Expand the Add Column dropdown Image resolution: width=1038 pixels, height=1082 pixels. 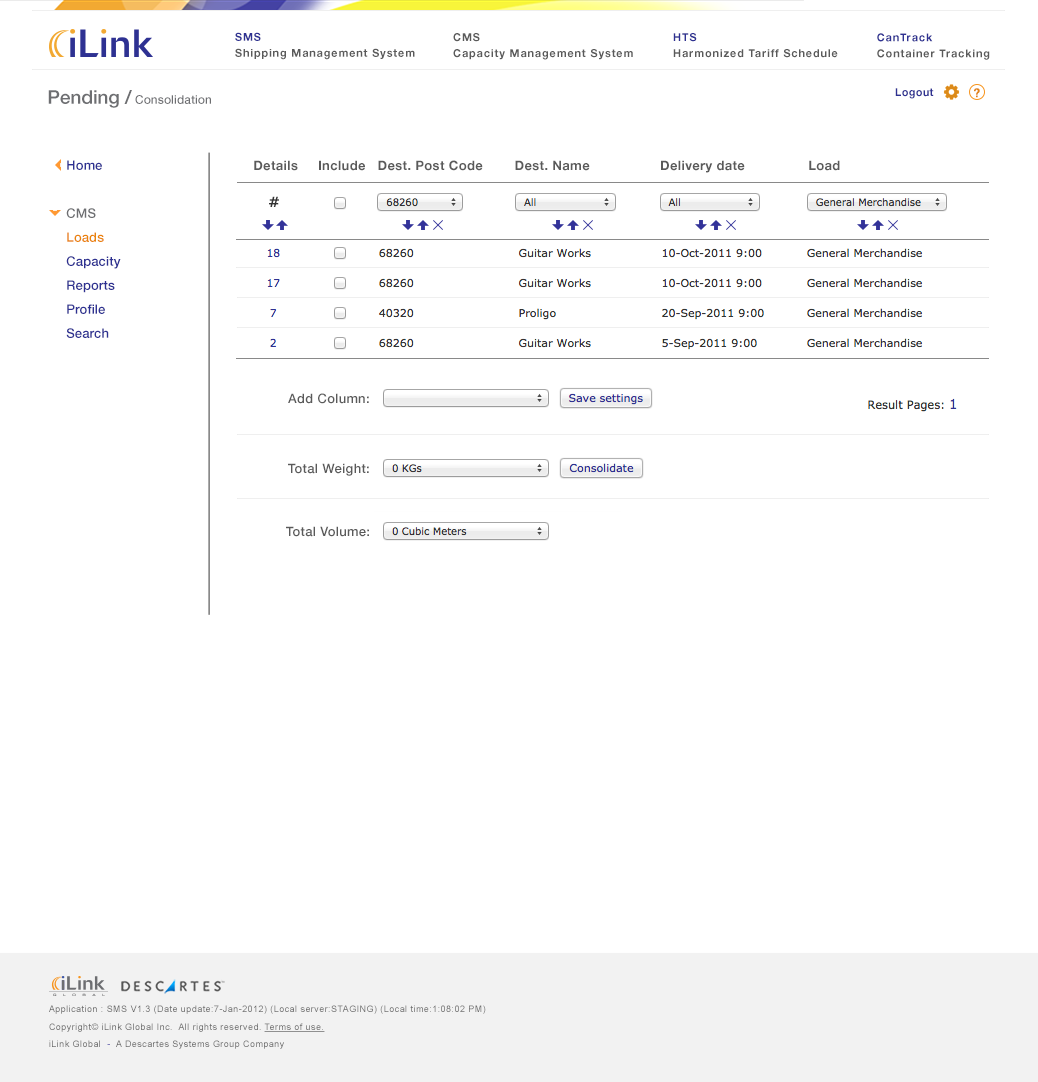[466, 398]
